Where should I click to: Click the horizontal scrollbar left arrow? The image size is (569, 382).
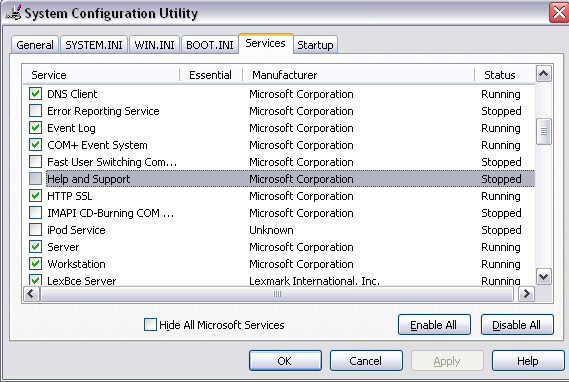[31, 294]
